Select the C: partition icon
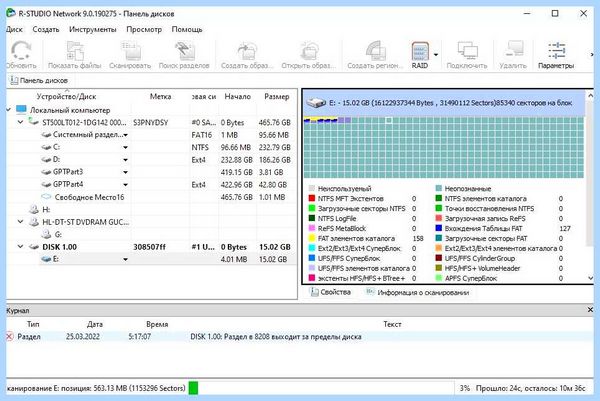Viewport: 600px width, 401px height. click(x=46, y=147)
